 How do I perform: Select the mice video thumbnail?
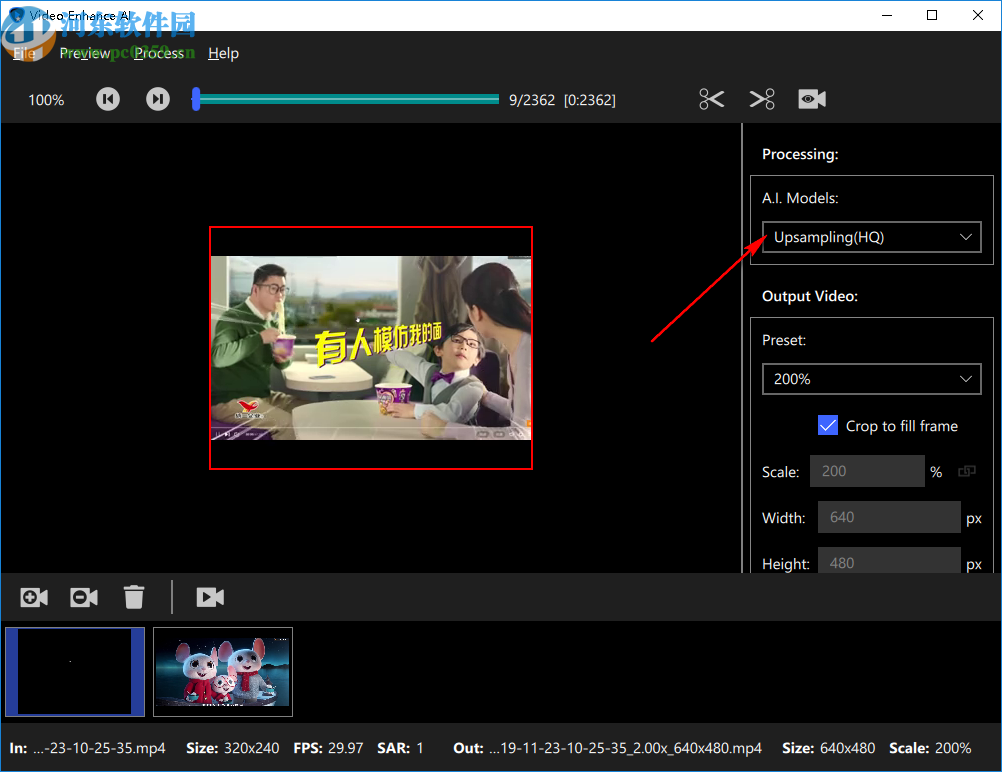[x=222, y=671]
